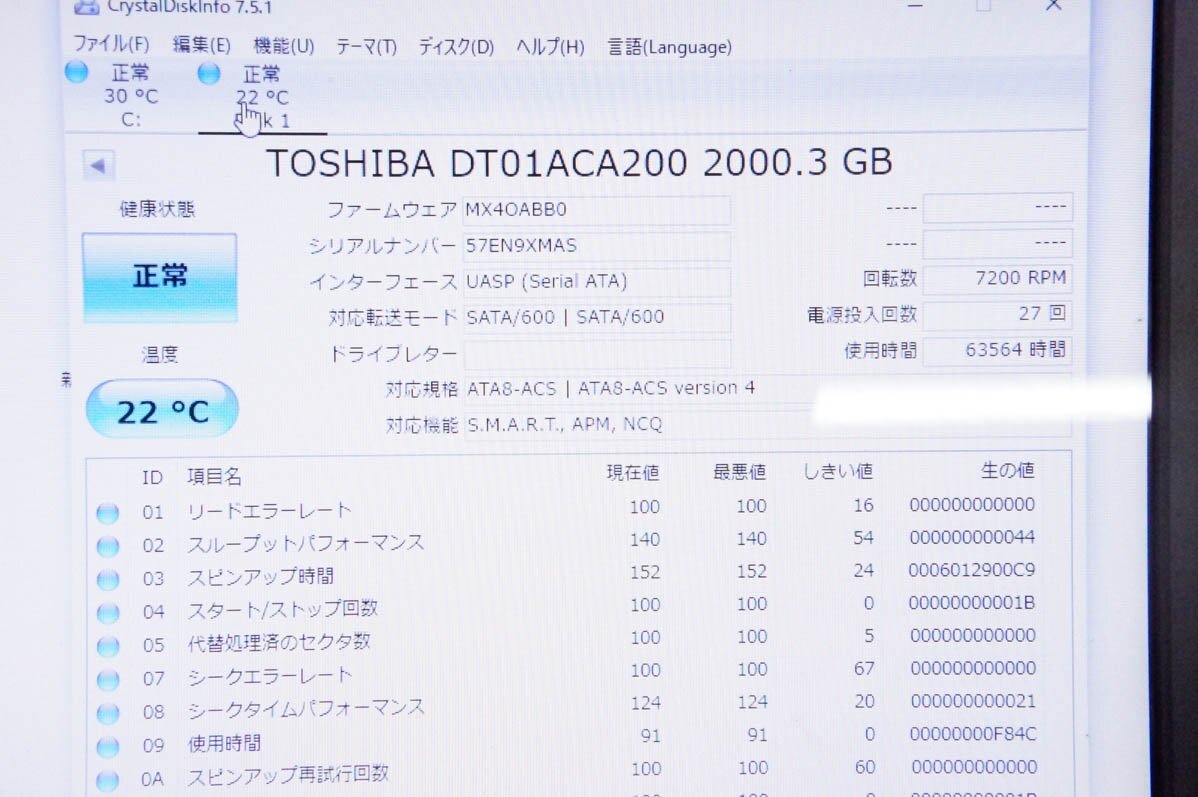The width and height of the screenshot is (1198, 797).
Task: Click the 22 °C temperature button
Action: pyautogui.click(x=162, y=411)
